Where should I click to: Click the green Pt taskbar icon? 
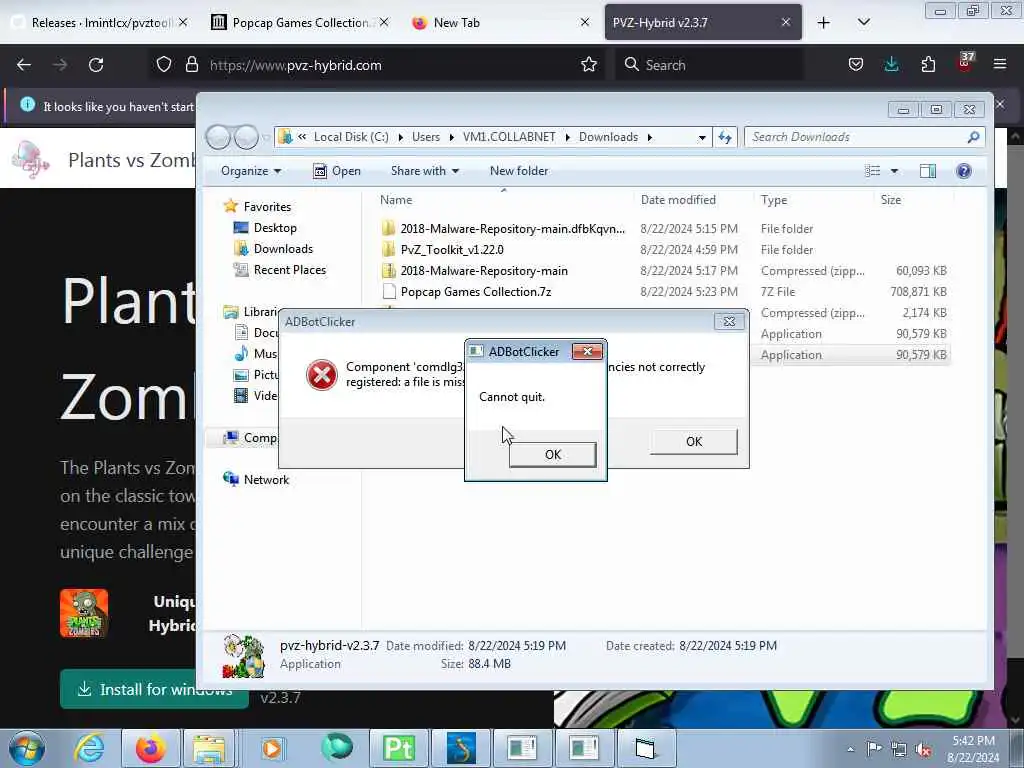pos(398,748)
